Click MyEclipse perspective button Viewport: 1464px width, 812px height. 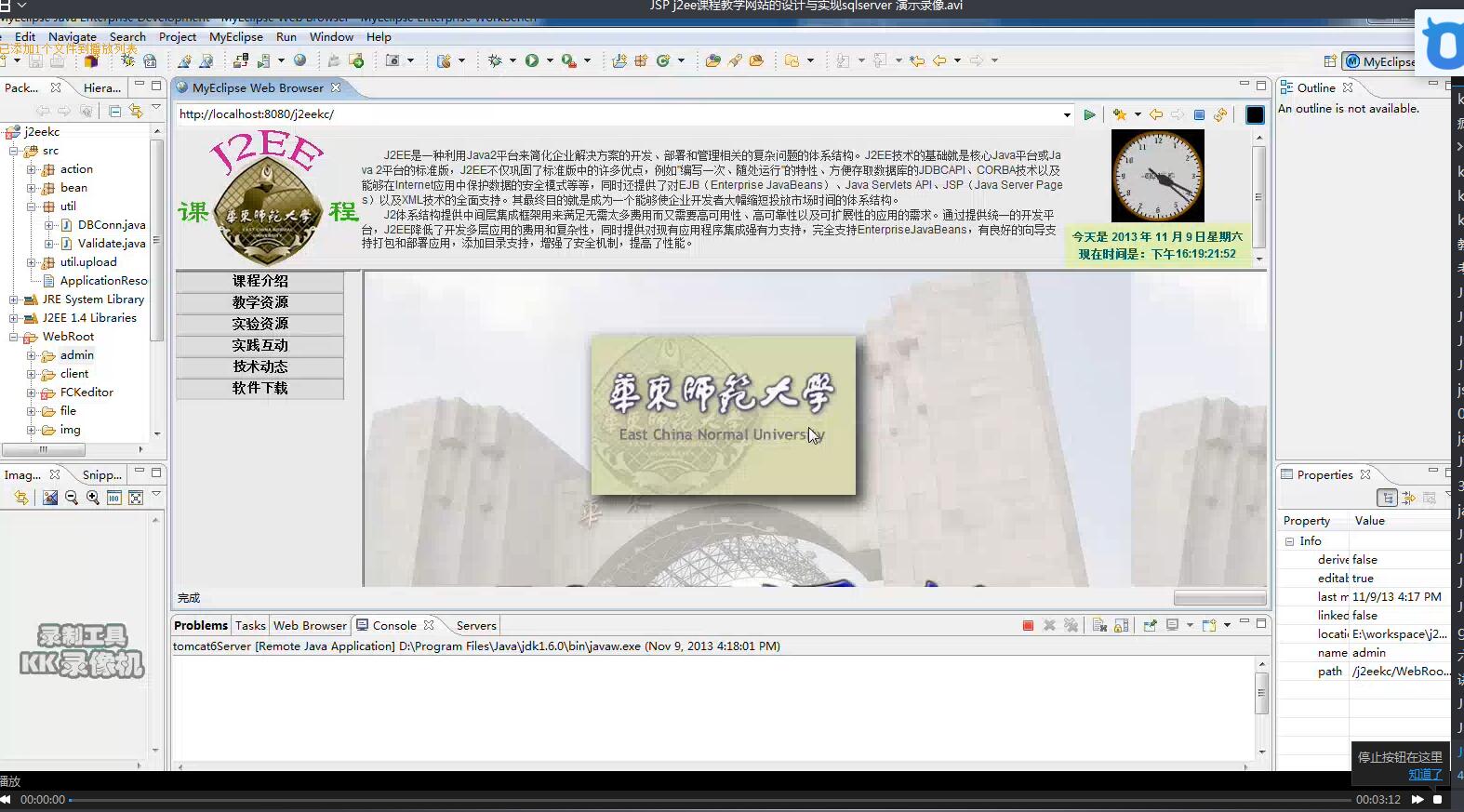pos(1380,61)
